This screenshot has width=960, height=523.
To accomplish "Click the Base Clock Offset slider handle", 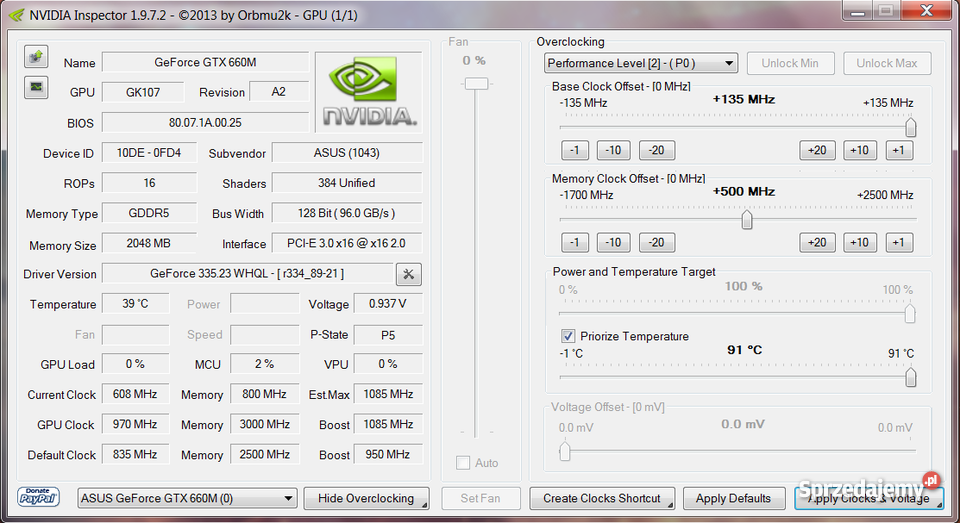I will pyautogui.click(x=910, y=127).
